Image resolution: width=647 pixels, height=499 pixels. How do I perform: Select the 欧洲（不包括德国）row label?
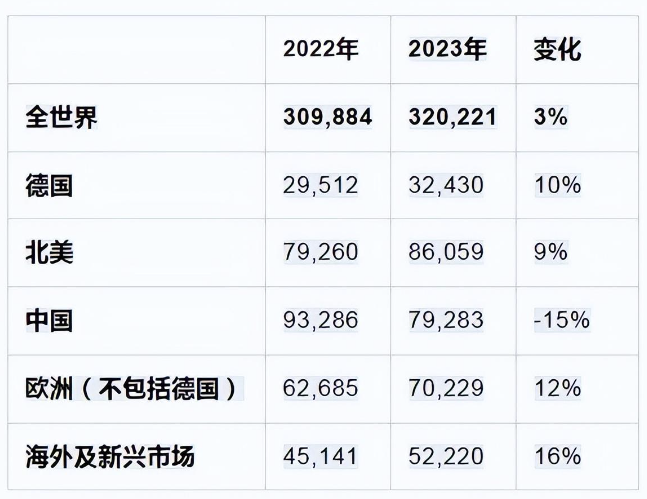coord(135,388)
